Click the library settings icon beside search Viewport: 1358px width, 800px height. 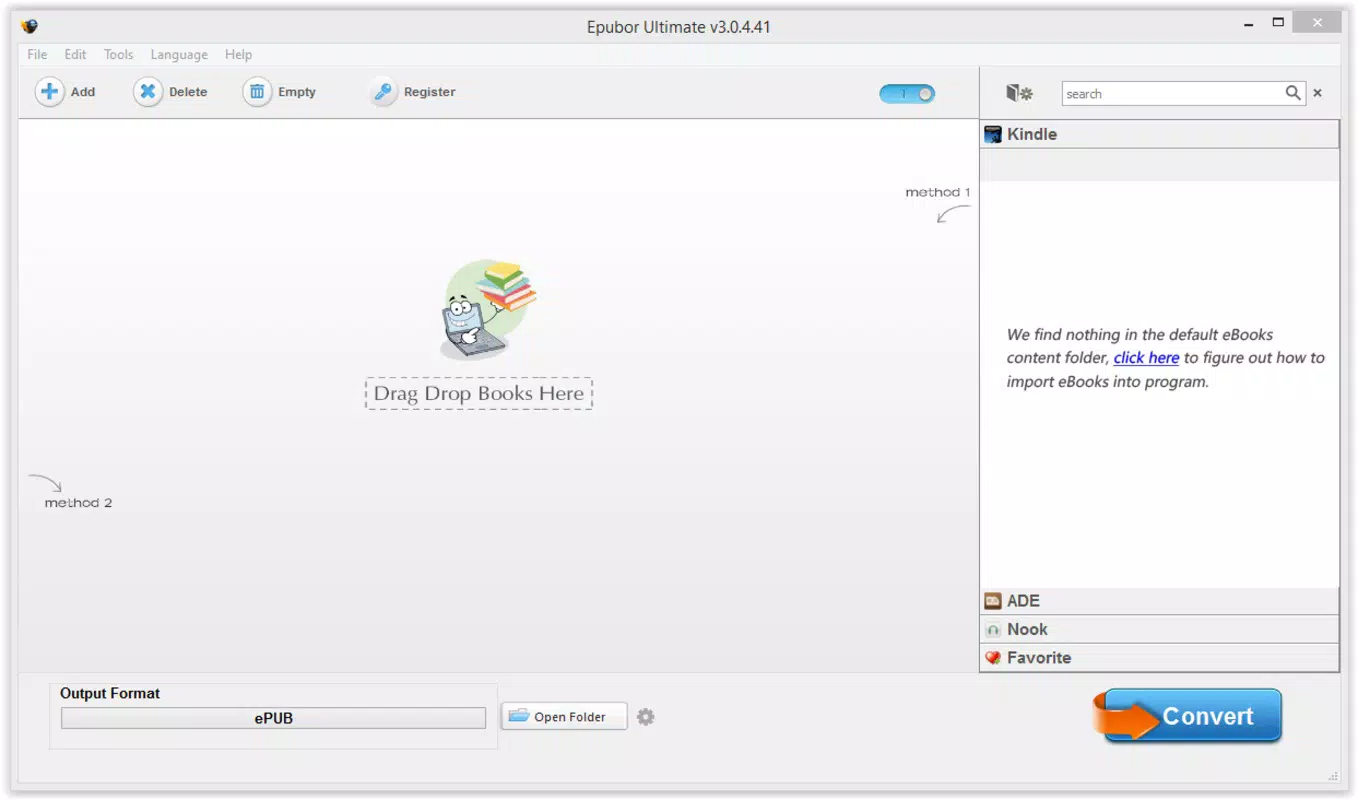pyautogui.click(x=1019, y=93)
